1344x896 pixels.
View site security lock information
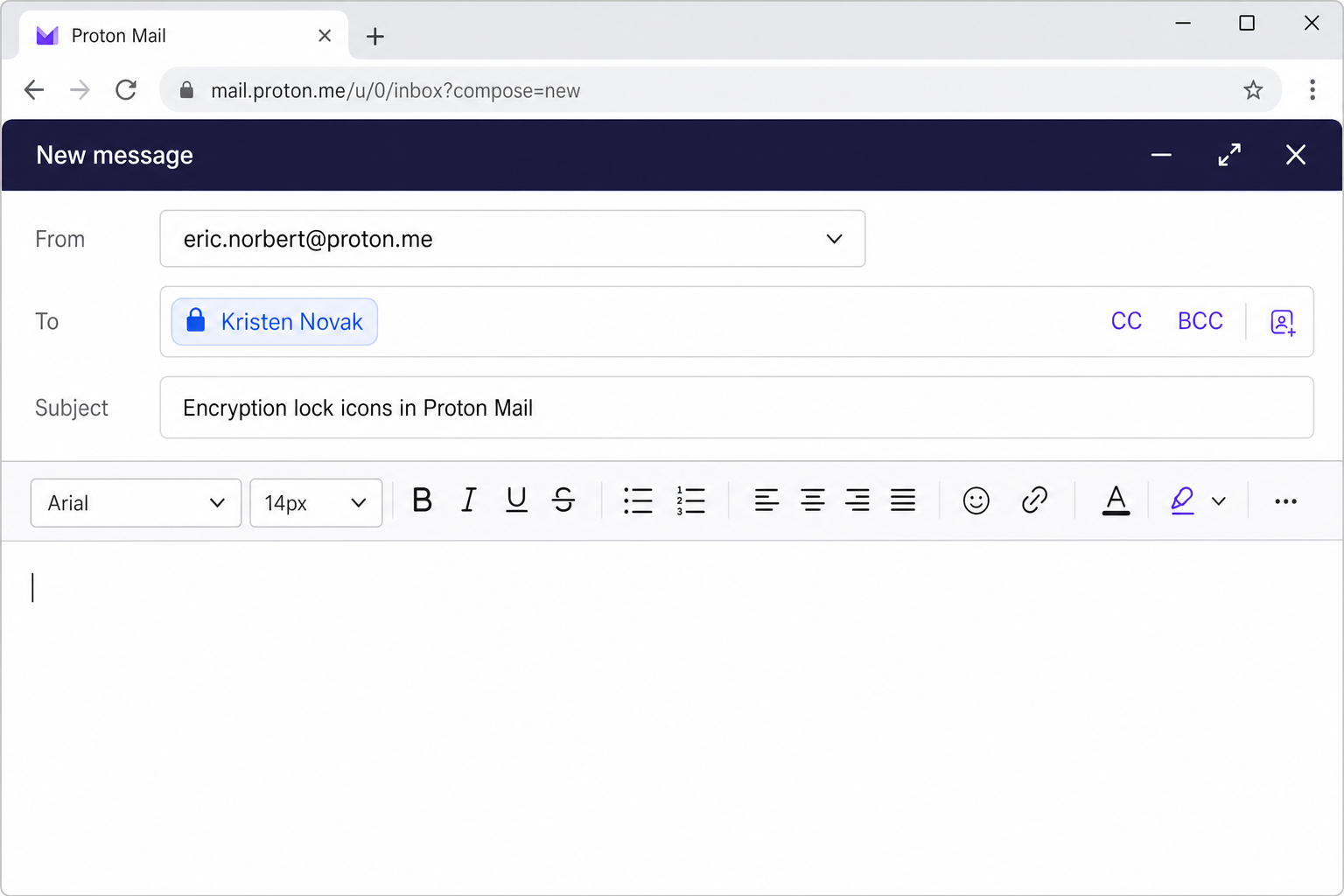click(x=186, y=90)
